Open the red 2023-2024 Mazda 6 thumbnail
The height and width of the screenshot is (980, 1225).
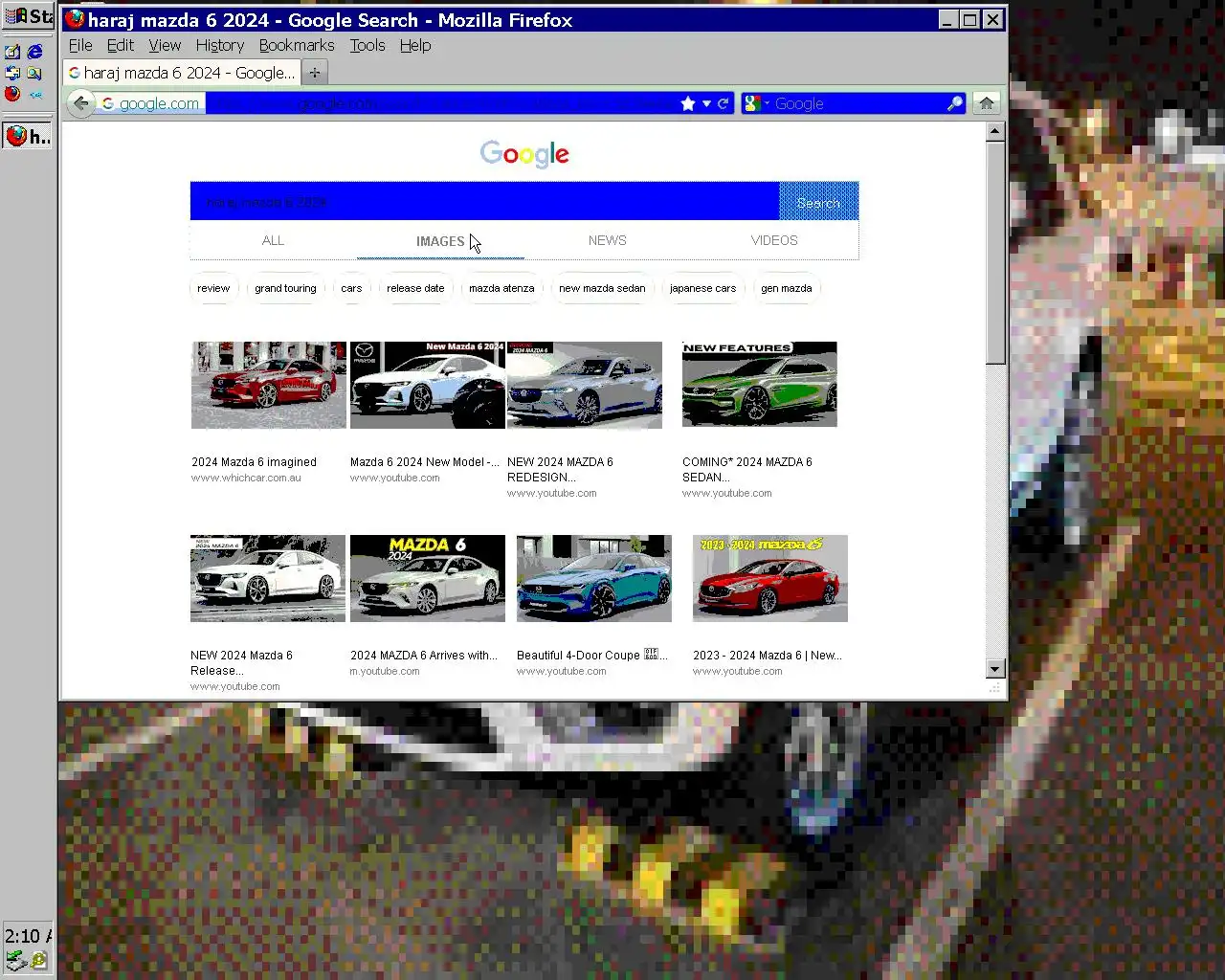[x=770, y=578]
